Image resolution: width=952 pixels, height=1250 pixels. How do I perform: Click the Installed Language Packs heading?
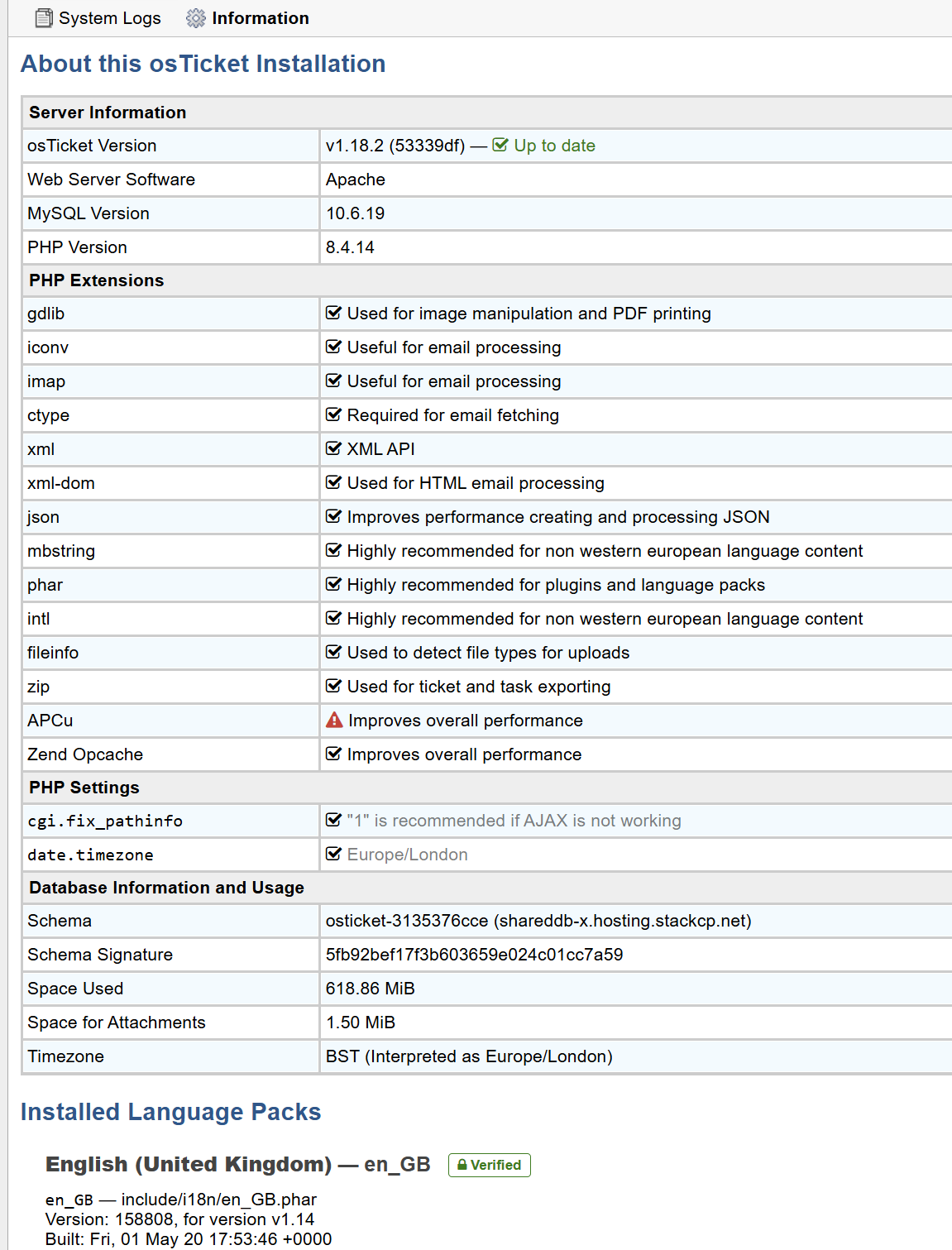(x=170, y=1112)
